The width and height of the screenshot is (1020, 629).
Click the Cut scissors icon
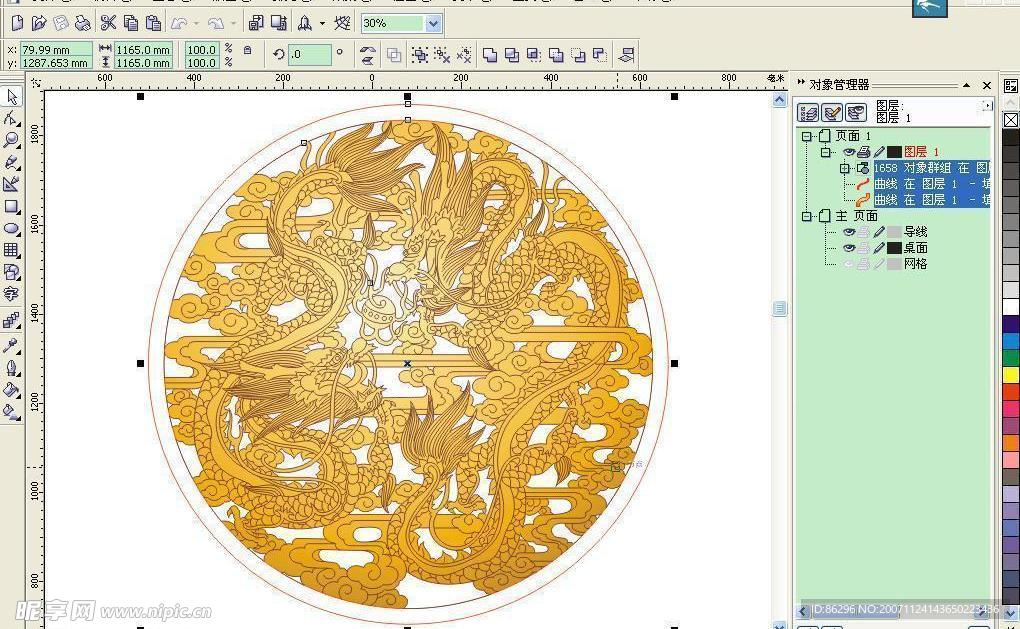pyautogui.click(x=108, y=23)
